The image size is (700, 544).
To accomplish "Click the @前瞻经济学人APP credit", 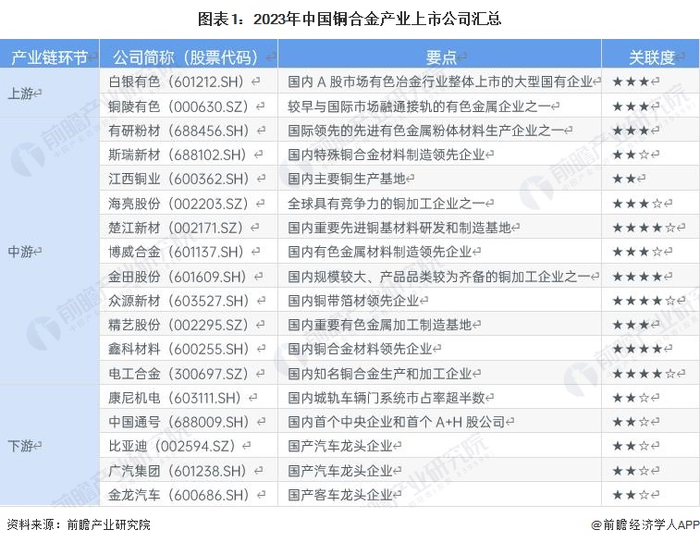I will tap(646, 525).
